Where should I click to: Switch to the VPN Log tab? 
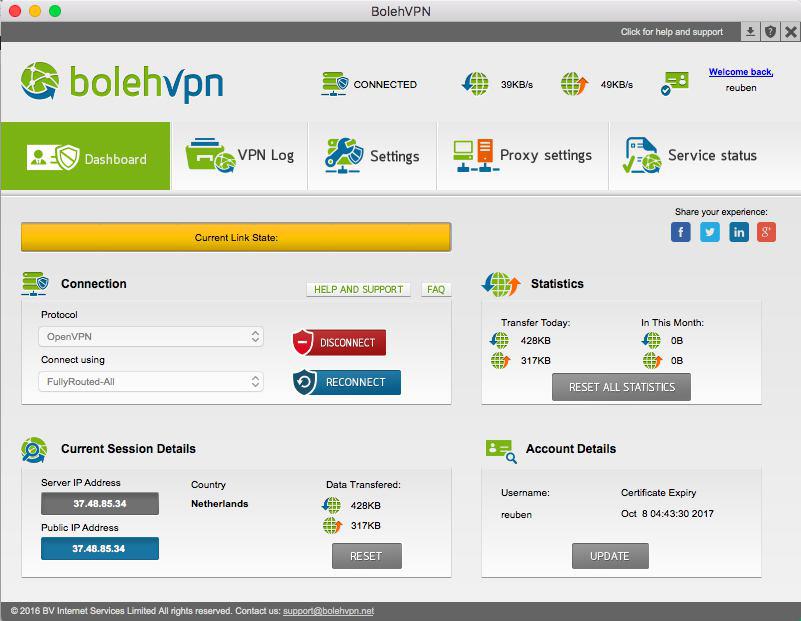(x=239, y=156)
